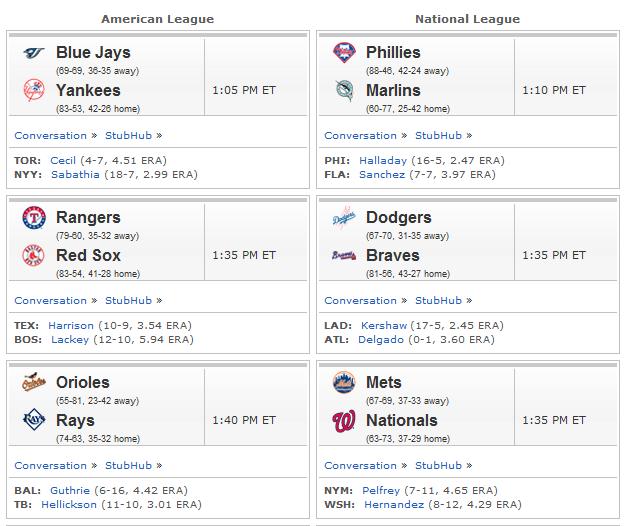625x526 pixels.
Task: Open pitcher Hellickson's player link
Action: tap(69, 504)
